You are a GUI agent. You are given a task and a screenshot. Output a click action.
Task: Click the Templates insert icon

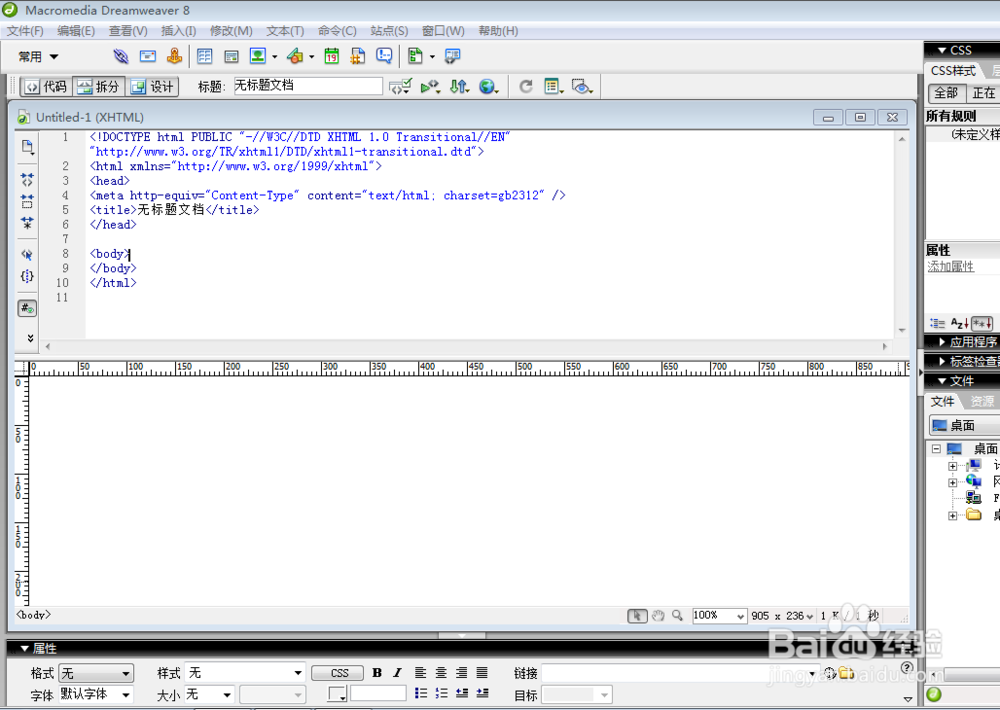pos(415,56)
